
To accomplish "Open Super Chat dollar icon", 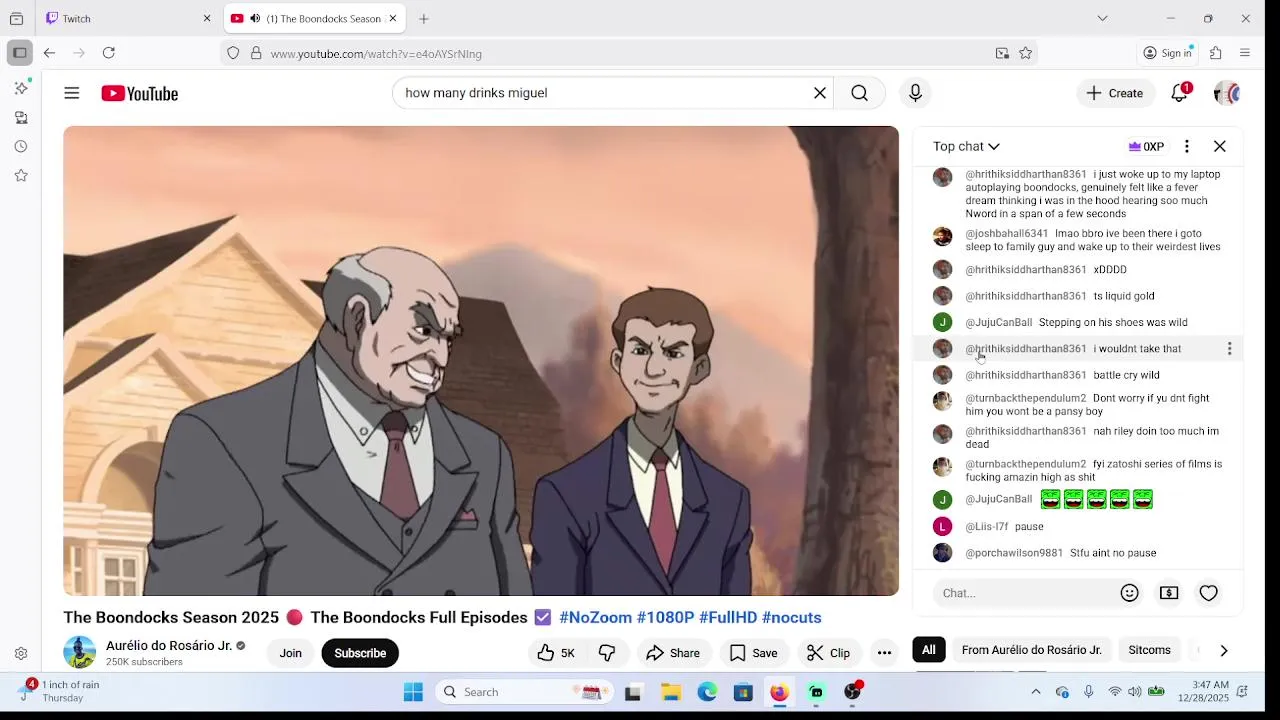I will coord(1169,593).
